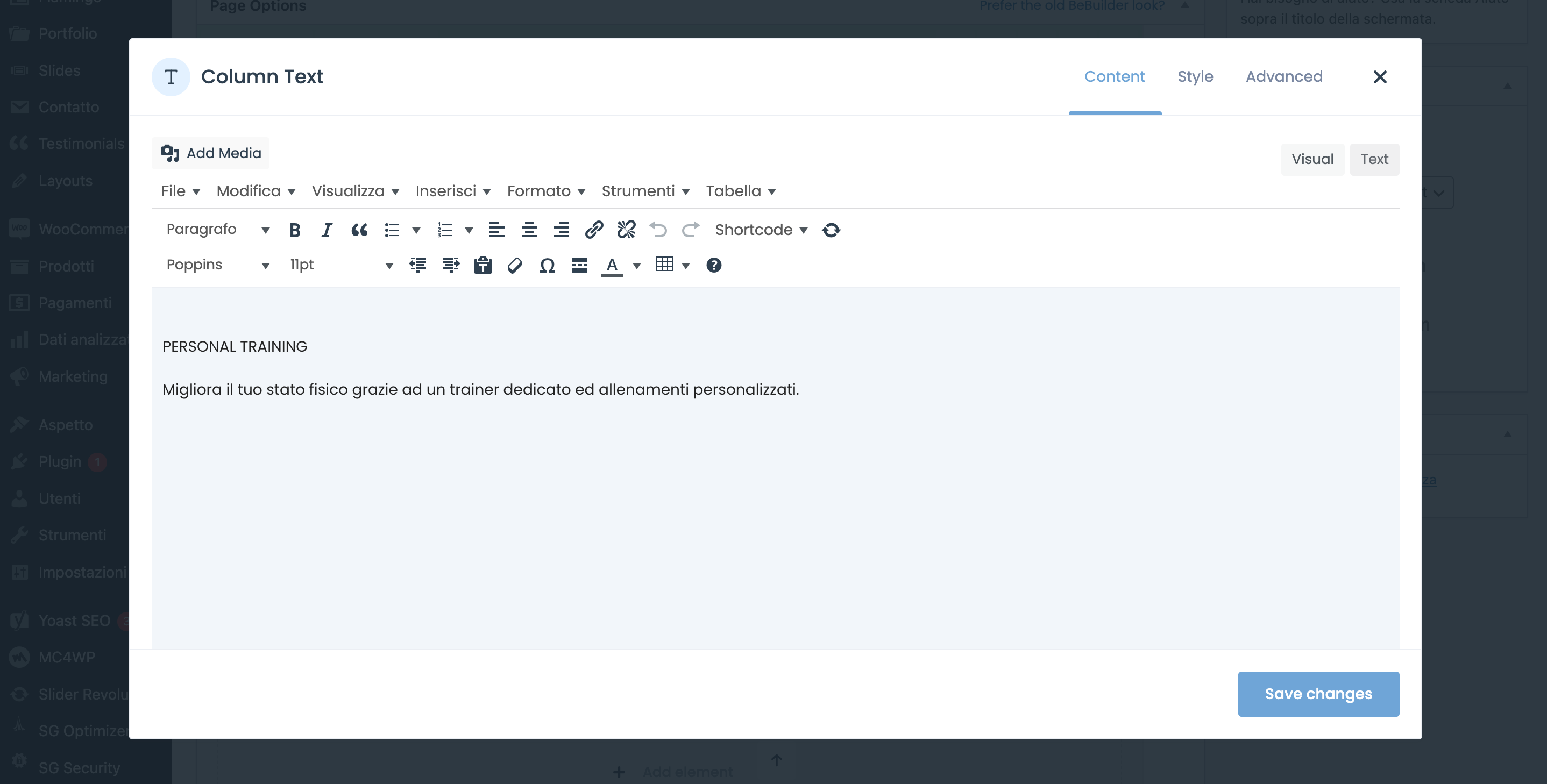Align text left

[x=496, y=230]
